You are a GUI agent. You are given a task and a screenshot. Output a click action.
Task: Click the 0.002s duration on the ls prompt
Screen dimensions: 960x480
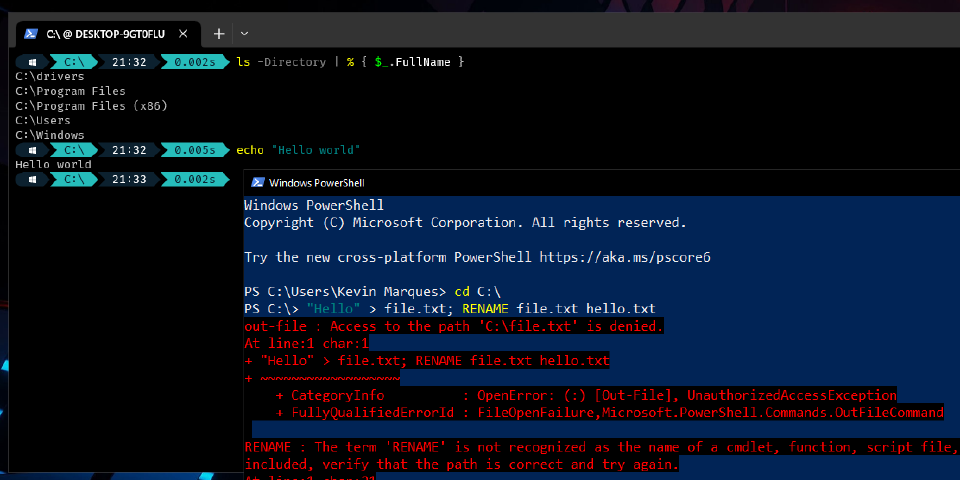click(195, 62)
